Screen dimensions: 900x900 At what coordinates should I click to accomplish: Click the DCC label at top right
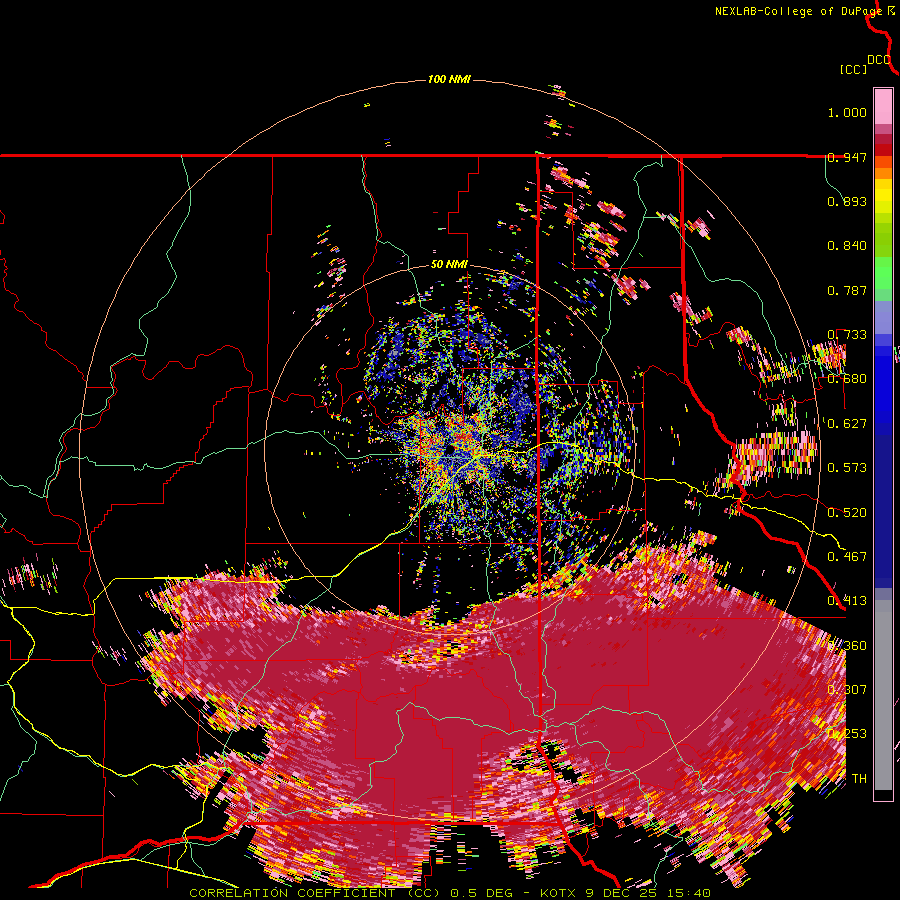pyautogui.click(x=879, y=60)
